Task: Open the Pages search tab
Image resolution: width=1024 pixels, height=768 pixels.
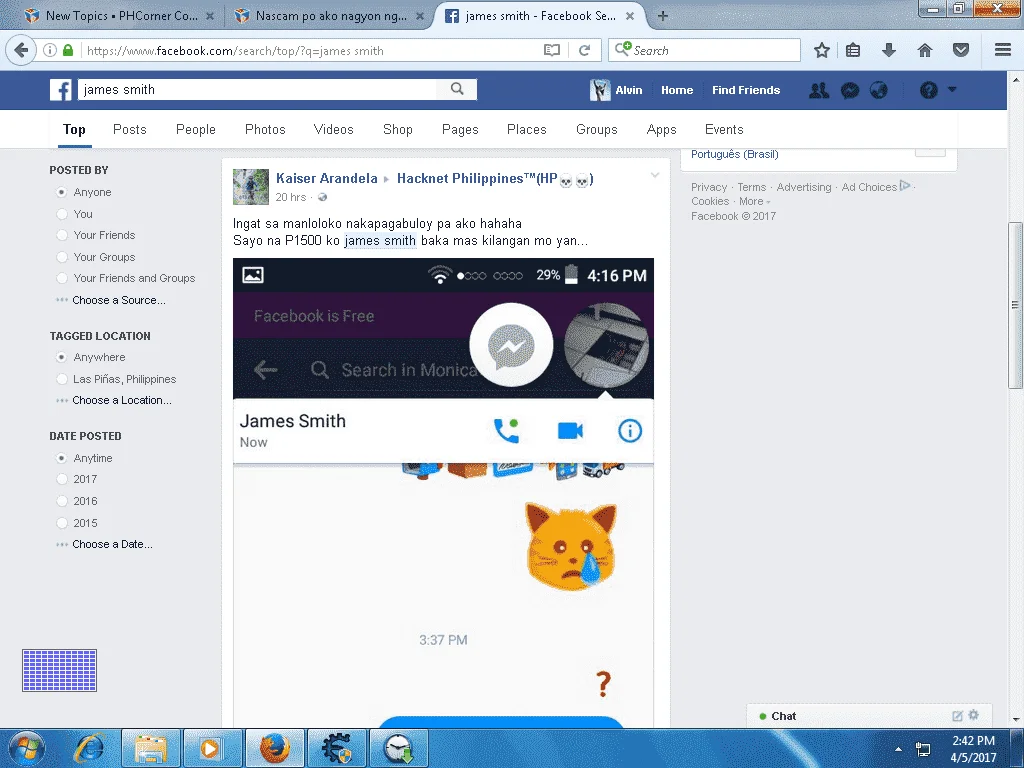Action: 460,129
